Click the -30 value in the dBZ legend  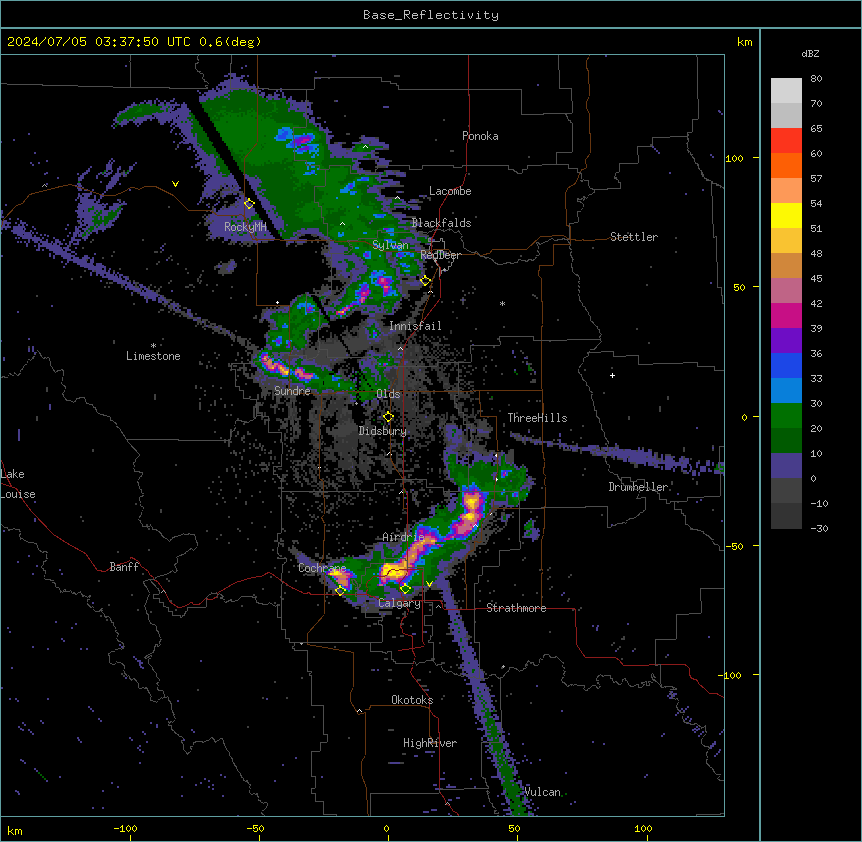coord(819,529)
